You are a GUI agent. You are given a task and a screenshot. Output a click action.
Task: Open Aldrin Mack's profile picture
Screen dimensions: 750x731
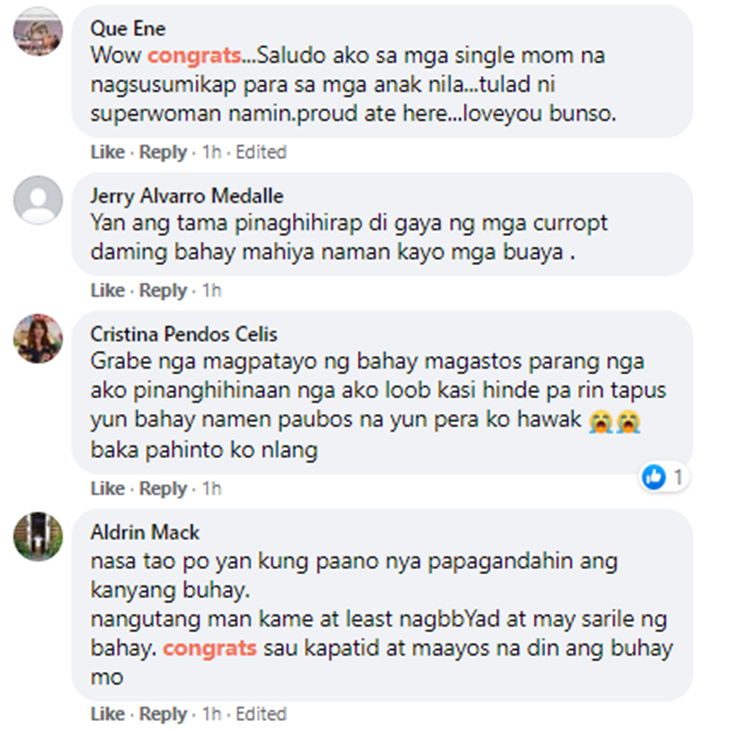pos(38,536)
